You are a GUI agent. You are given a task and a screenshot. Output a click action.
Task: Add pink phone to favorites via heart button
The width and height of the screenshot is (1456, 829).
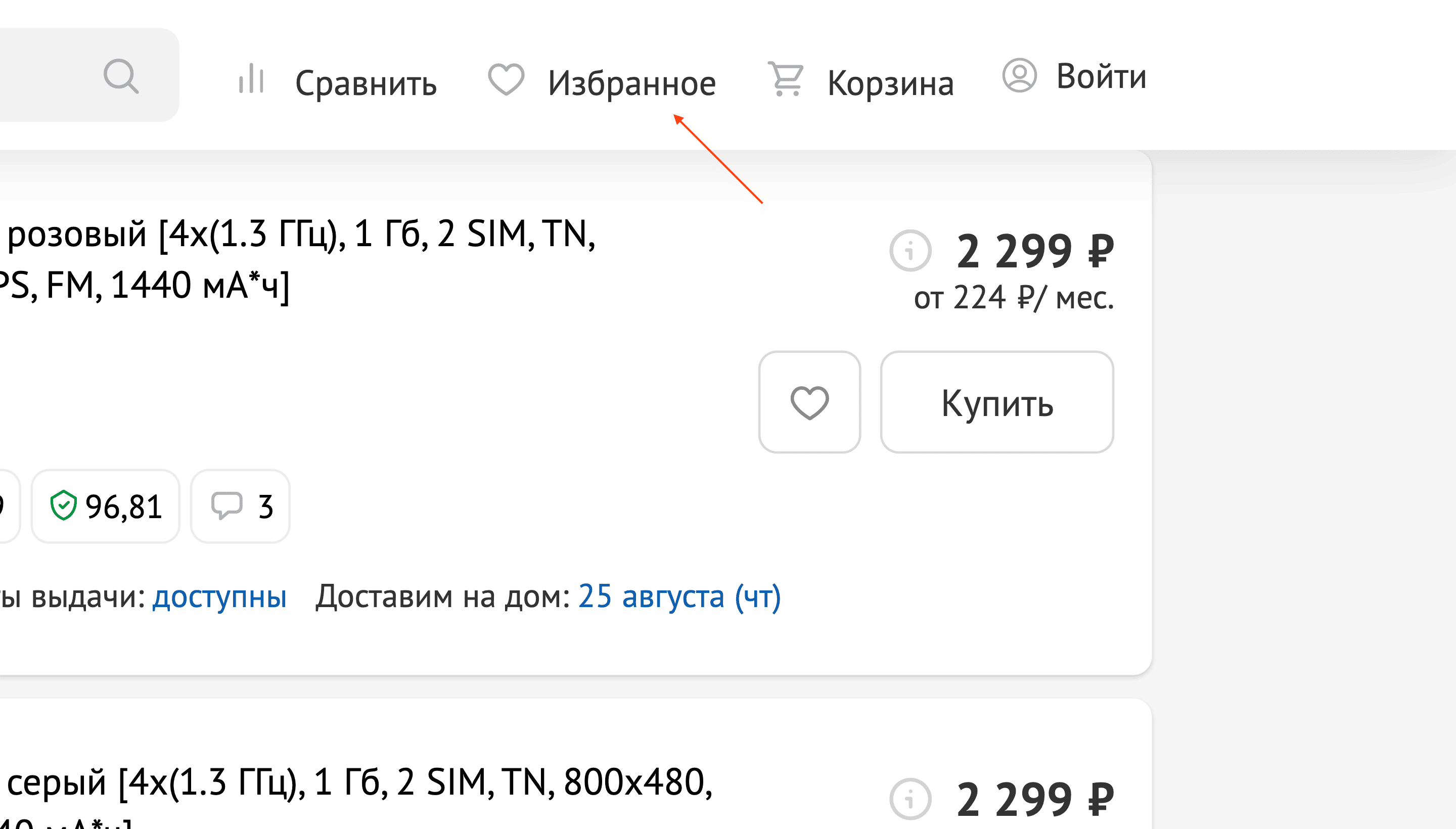click(809, 402)
